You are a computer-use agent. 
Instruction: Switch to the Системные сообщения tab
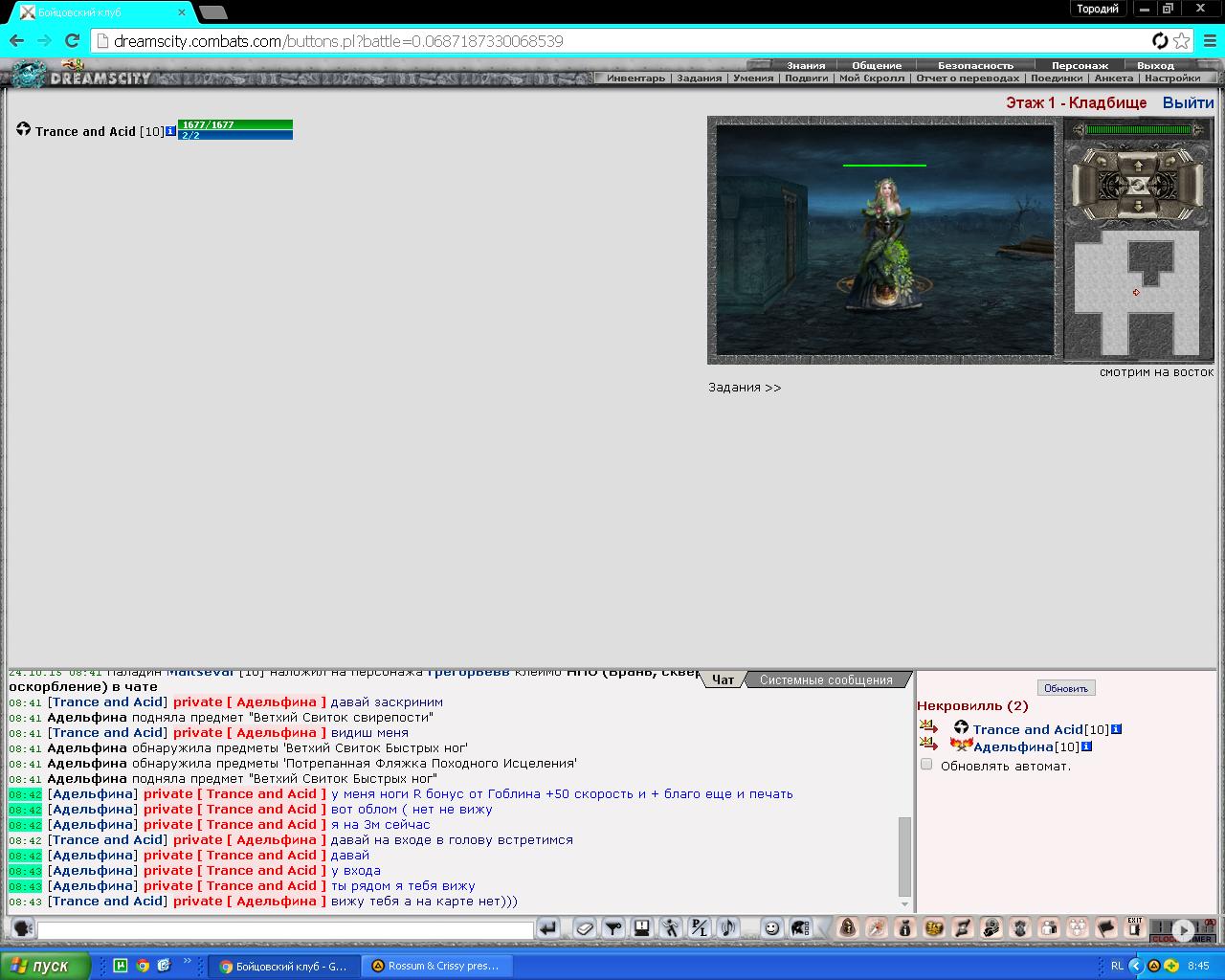click(x=826, y=679)
